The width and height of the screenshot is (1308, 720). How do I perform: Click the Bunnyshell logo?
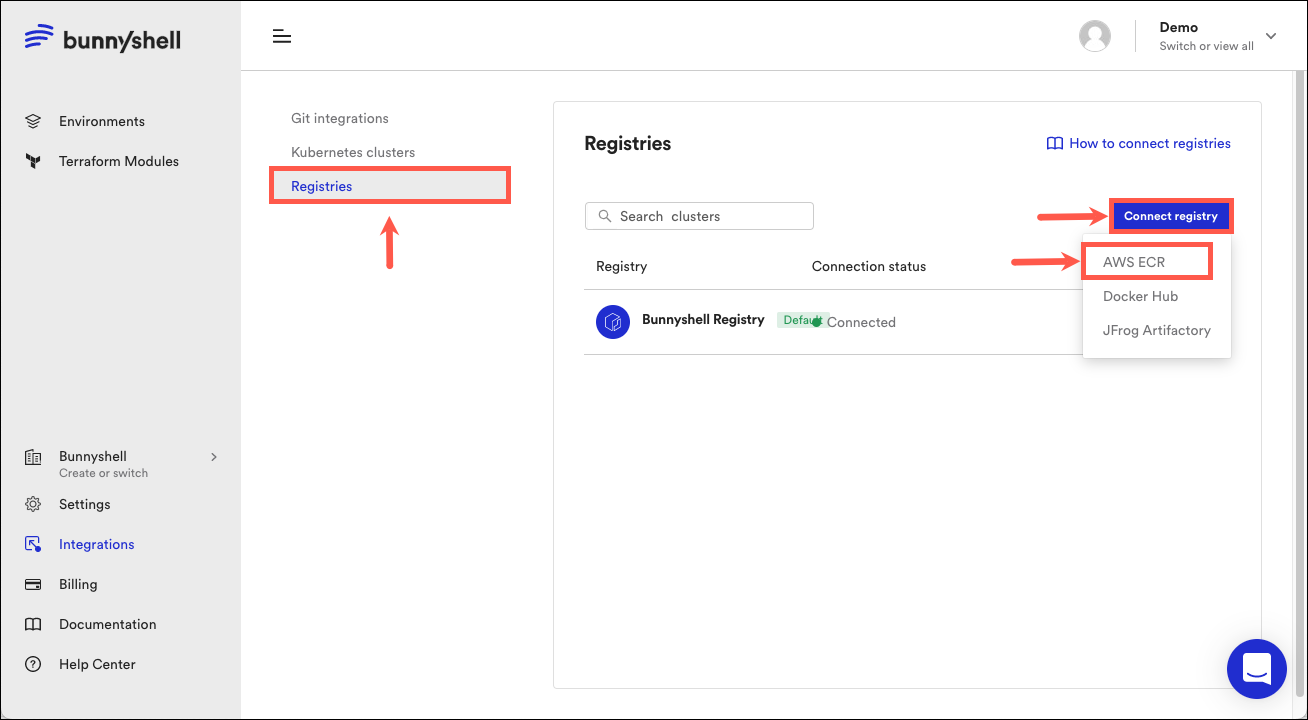[103, 39]
